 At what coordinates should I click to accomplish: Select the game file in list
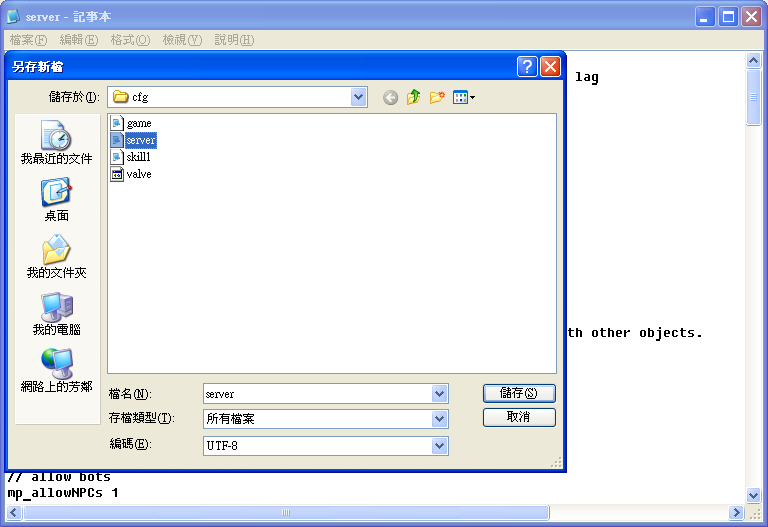pyautogui.click(x=138, y=124)
